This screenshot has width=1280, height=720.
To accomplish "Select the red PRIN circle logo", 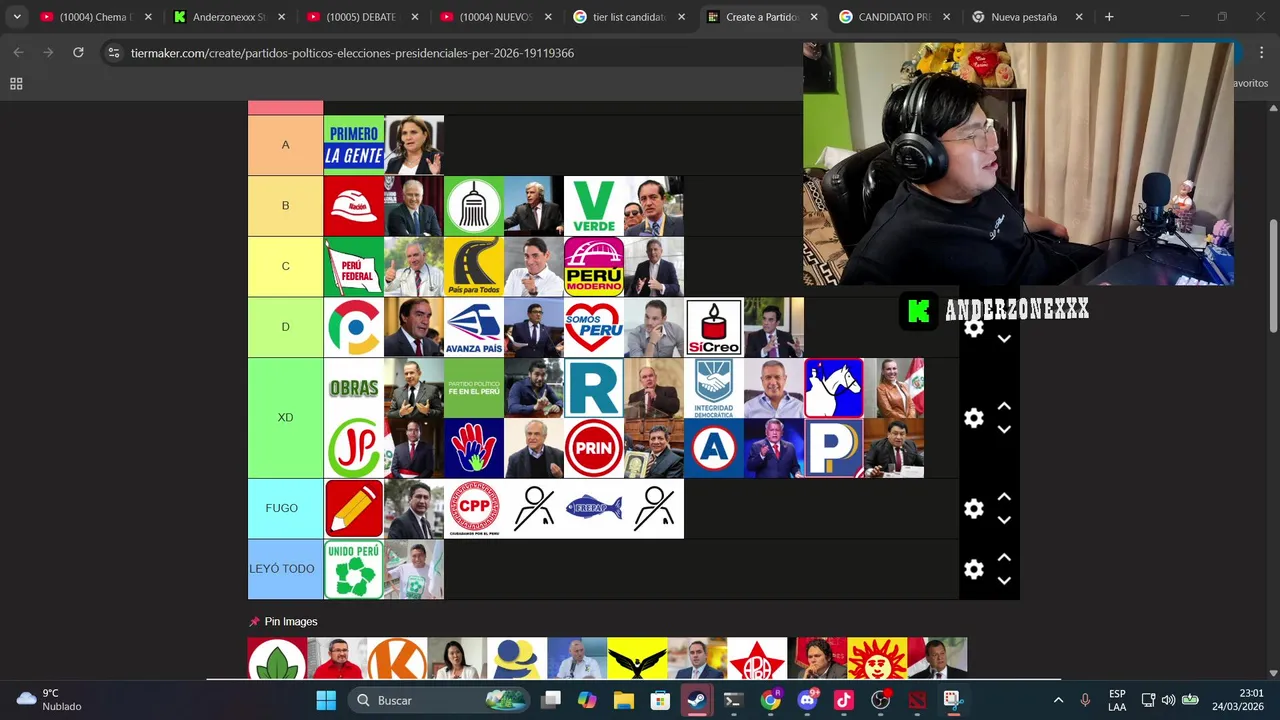I will point(594,448).
